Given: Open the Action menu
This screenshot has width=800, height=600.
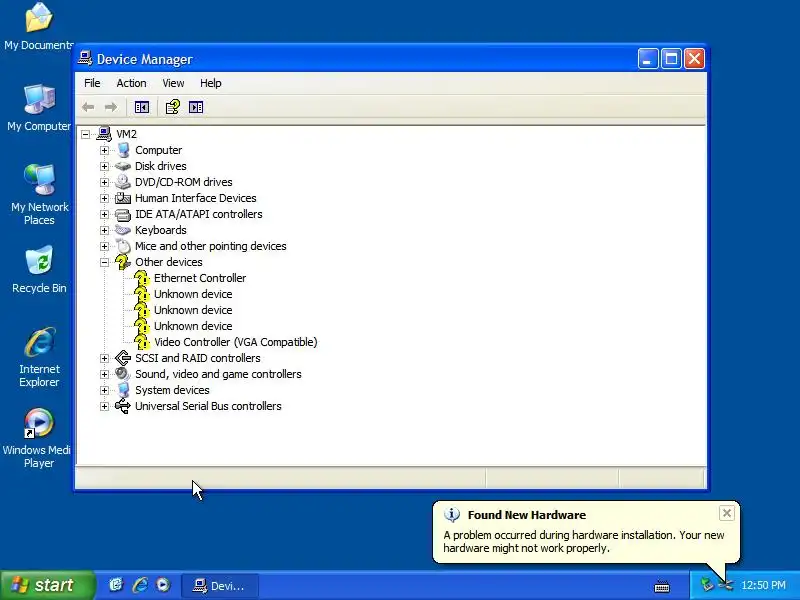Looking at the screenshot, I should tap(131, 83).
